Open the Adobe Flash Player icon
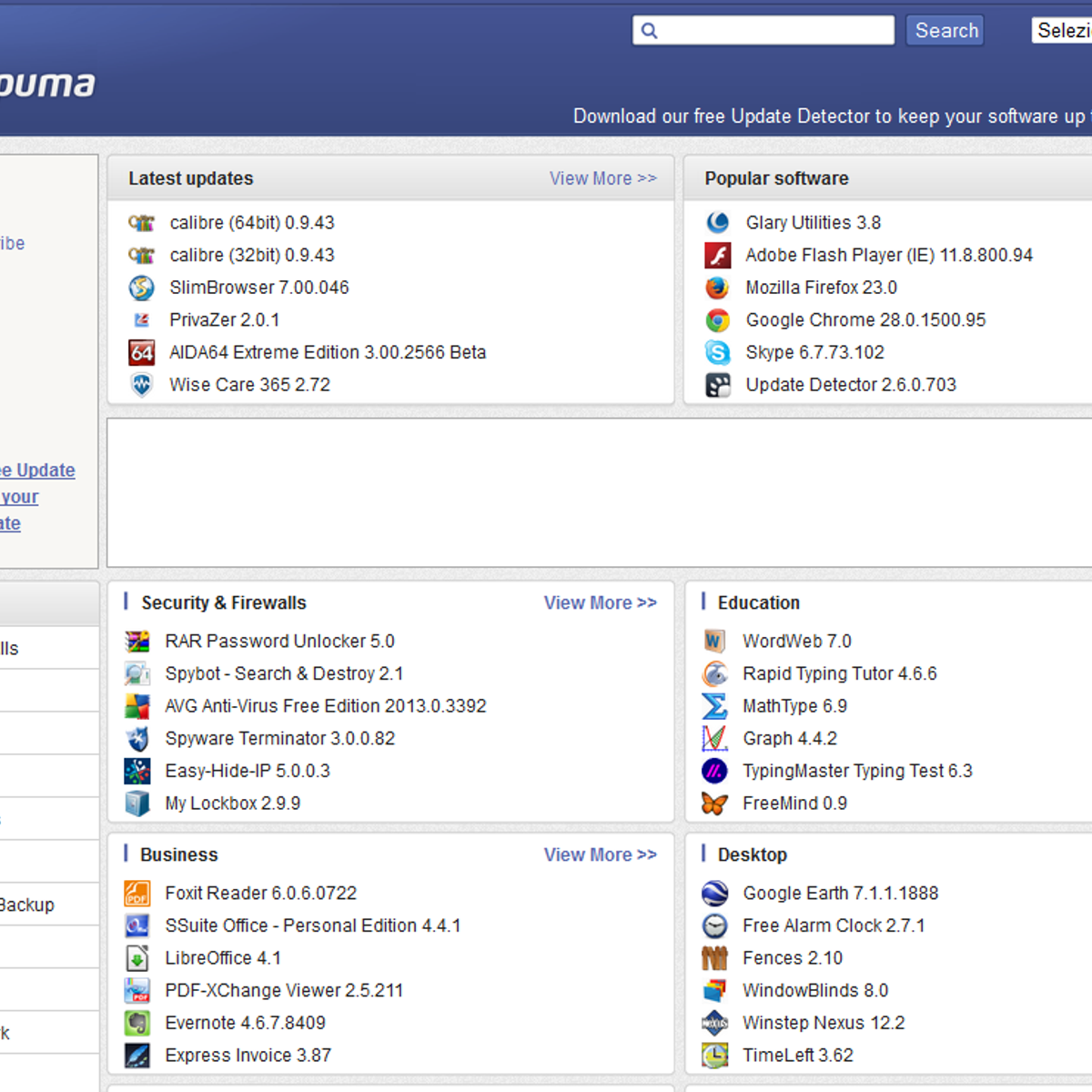1092x1092 pixels. pyautogui.click(x=717, y=256)
